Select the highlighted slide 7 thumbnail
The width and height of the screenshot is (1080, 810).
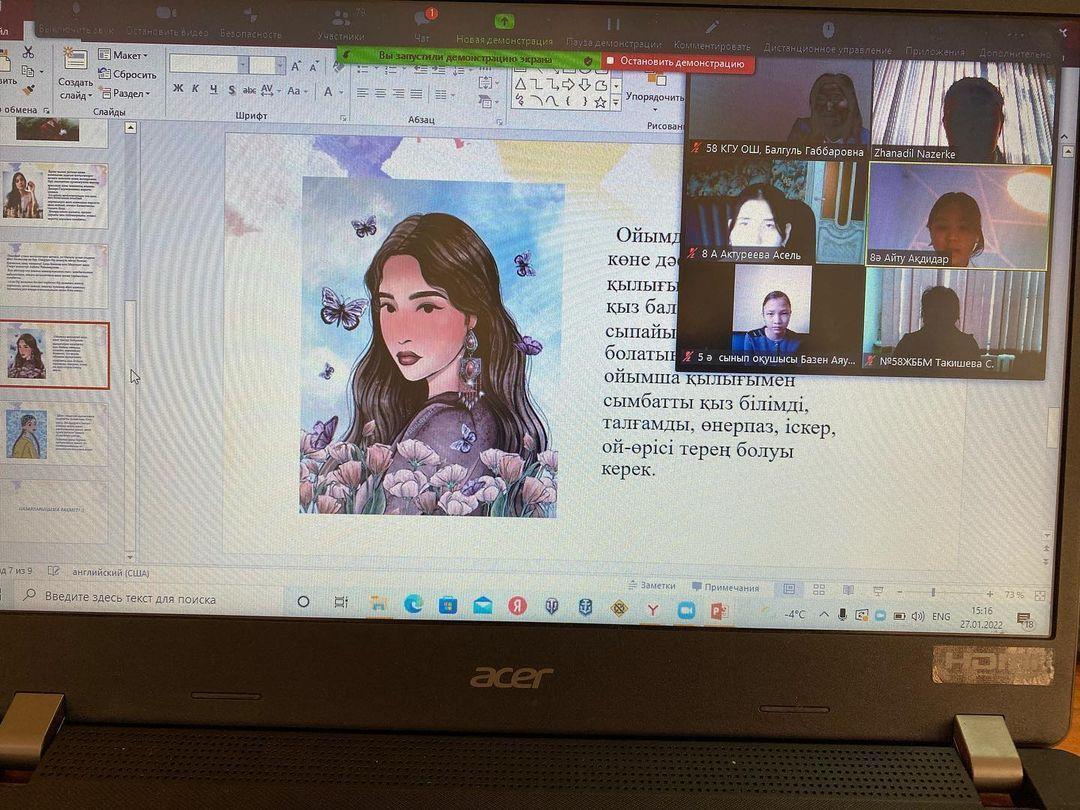coord(55,355)
